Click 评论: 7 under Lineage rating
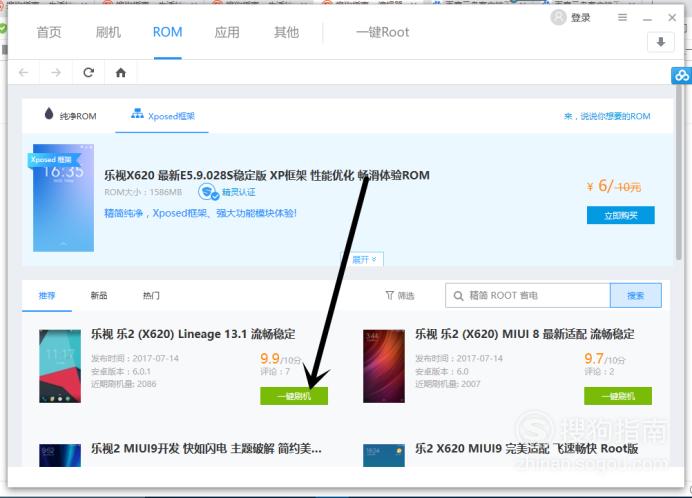The width and height of the screenshot is (692, 498). [x=275, y=372]
